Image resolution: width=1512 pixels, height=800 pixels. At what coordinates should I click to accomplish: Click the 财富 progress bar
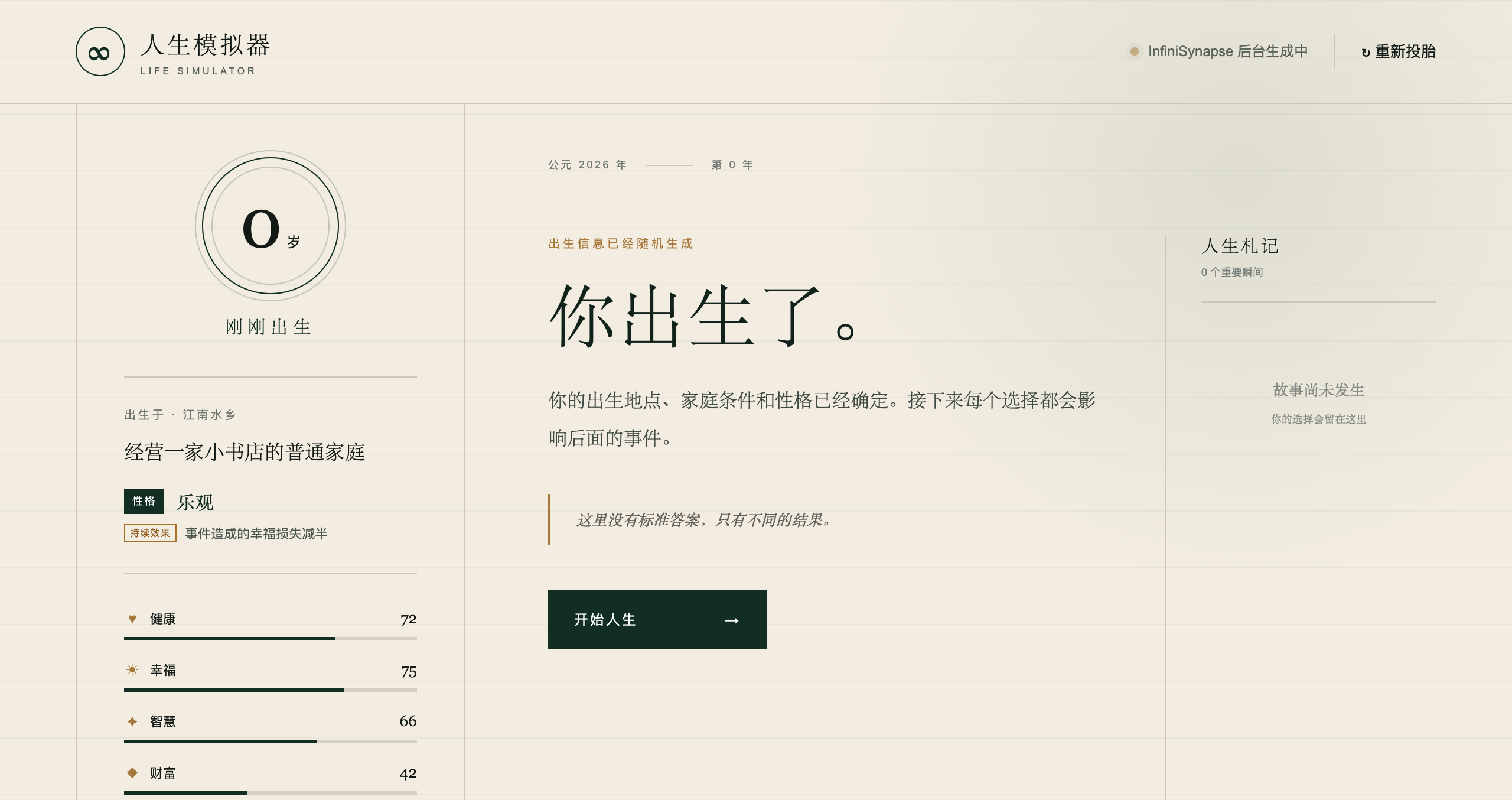[x=271, y=793]
